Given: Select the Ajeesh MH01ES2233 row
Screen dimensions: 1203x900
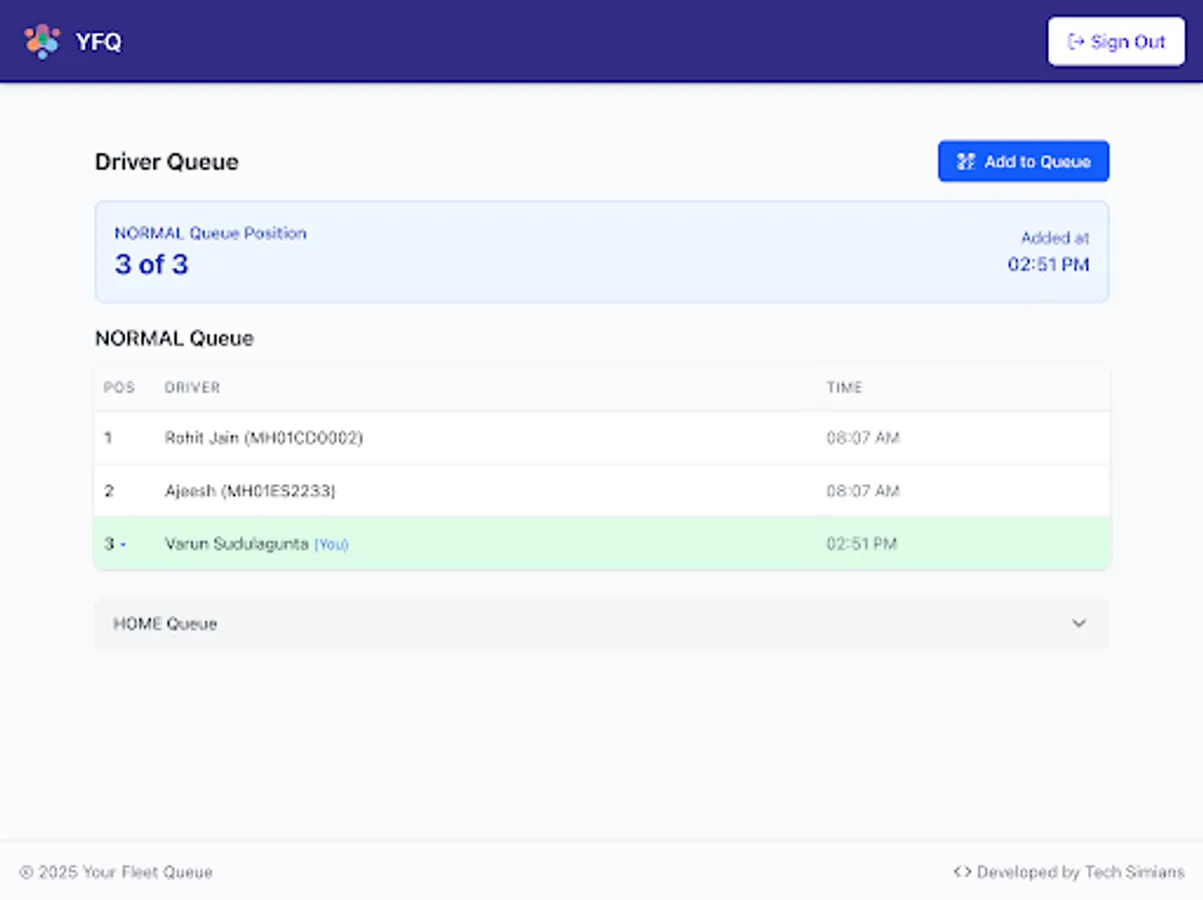Looking at the screenshot, I should click(x=601, y=490).
